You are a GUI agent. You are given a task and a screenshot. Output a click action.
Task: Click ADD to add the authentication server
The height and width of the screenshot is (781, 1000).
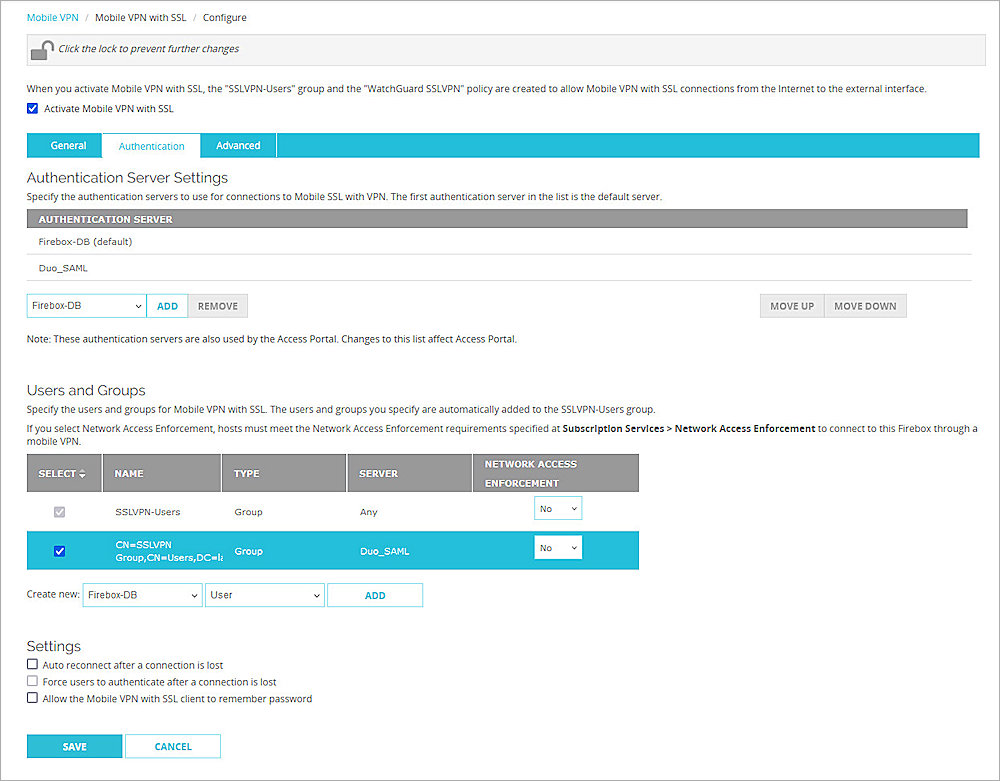pos(167,305)
